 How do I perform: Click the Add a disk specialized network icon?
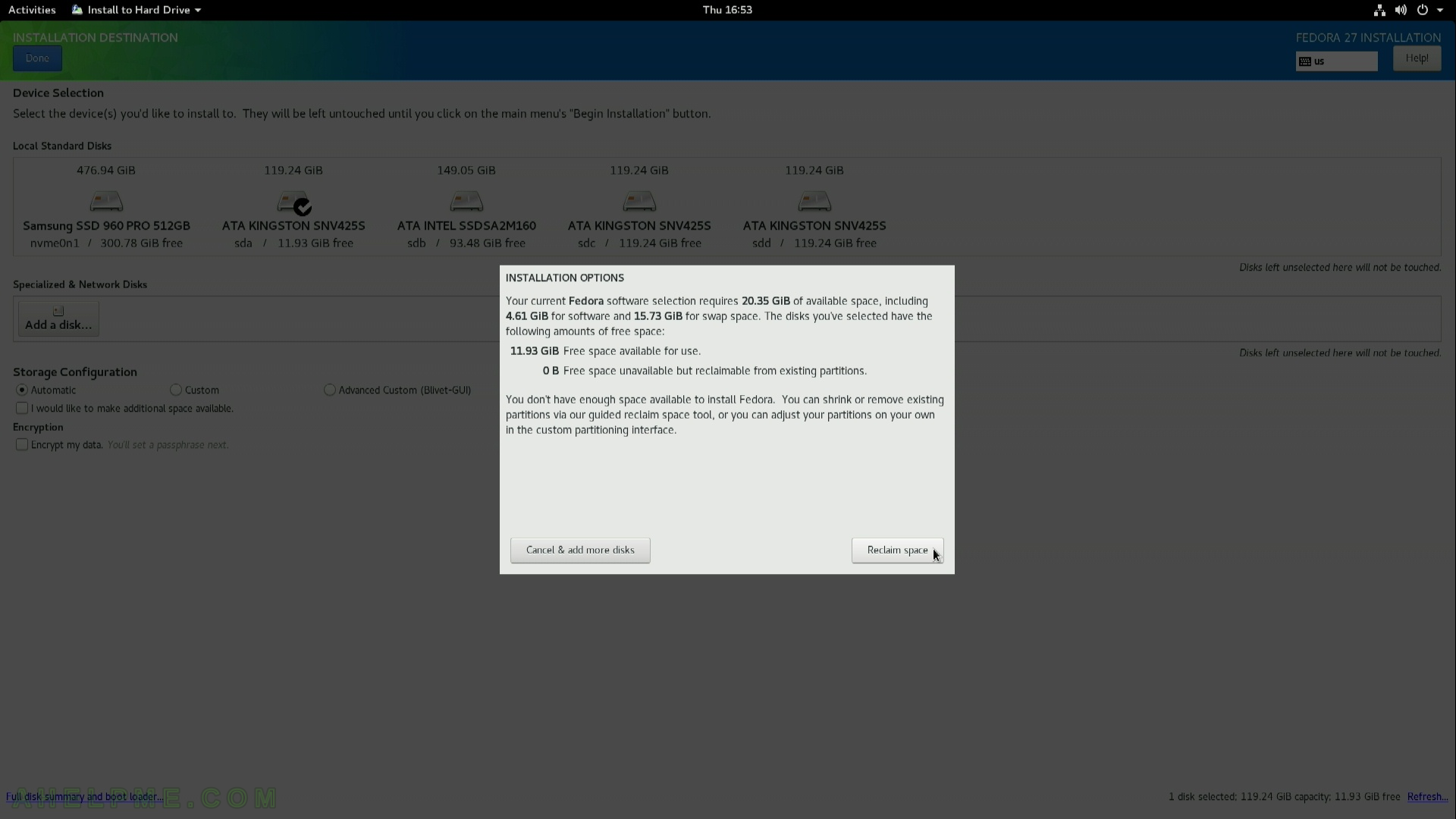tap(58, 316)
